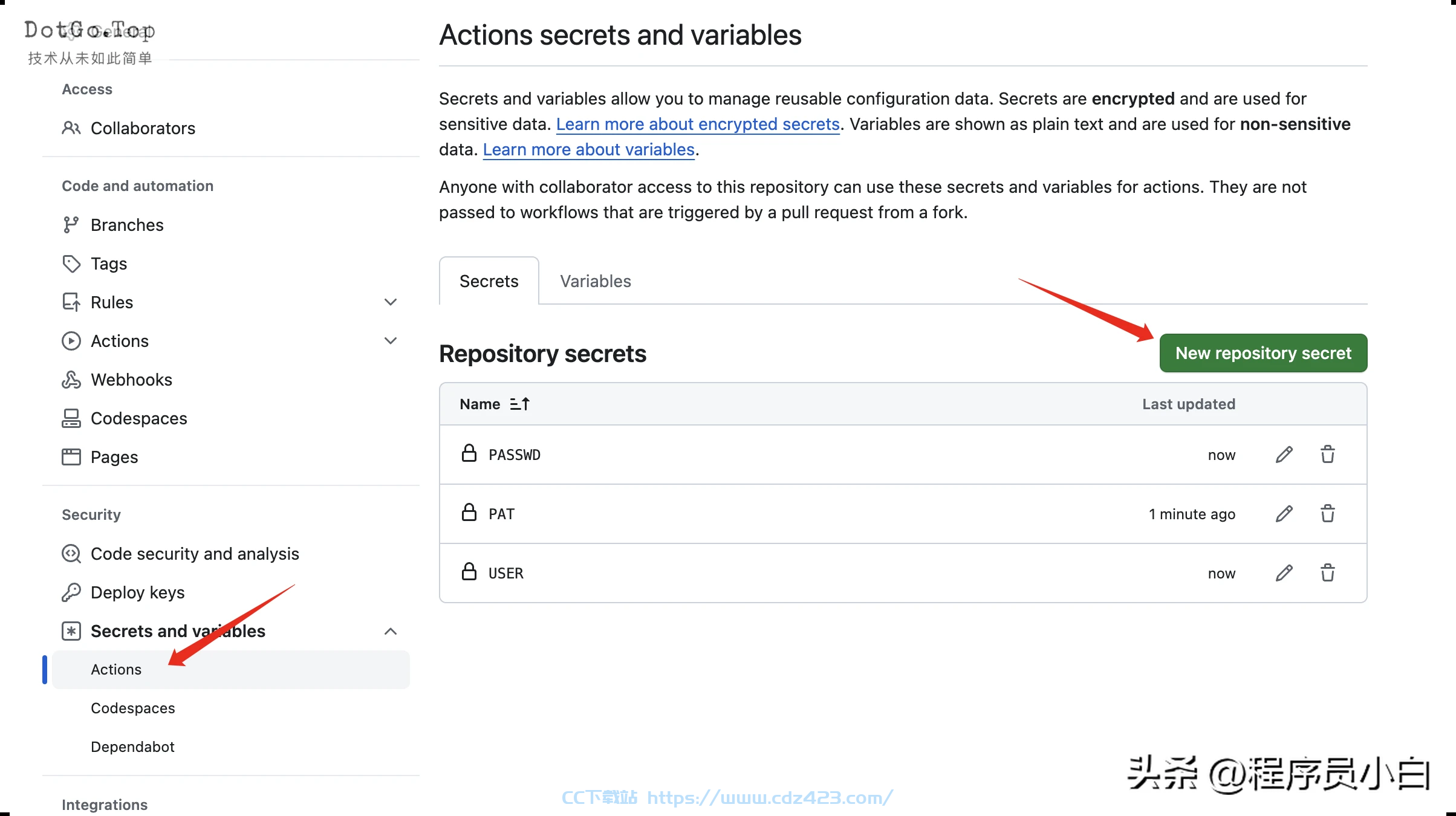
Task: Delete the PAT secret using trash icon
Action: point(1328,514)
